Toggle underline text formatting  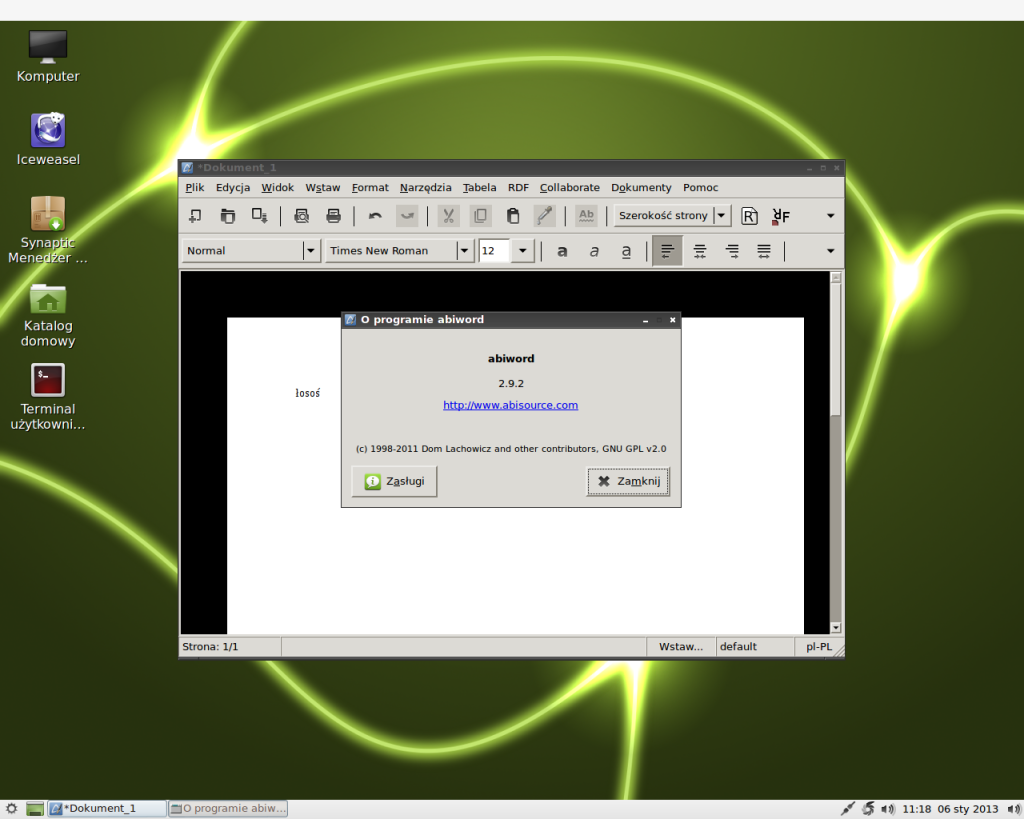626,251
